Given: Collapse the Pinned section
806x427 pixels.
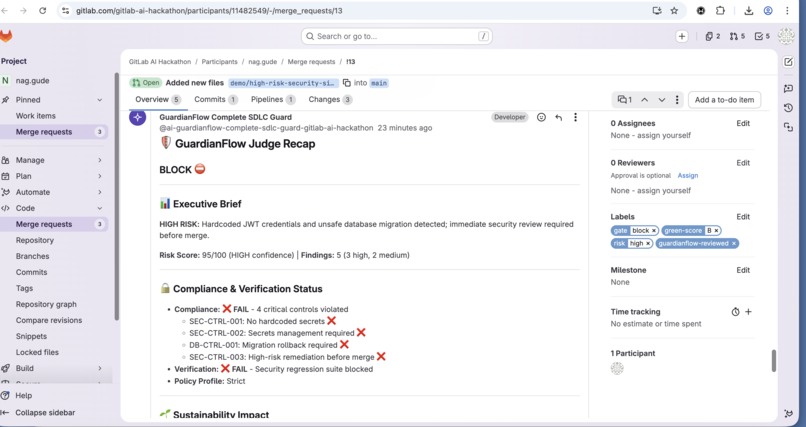Looking at the screenshot, I should click(x=100, y=100).
